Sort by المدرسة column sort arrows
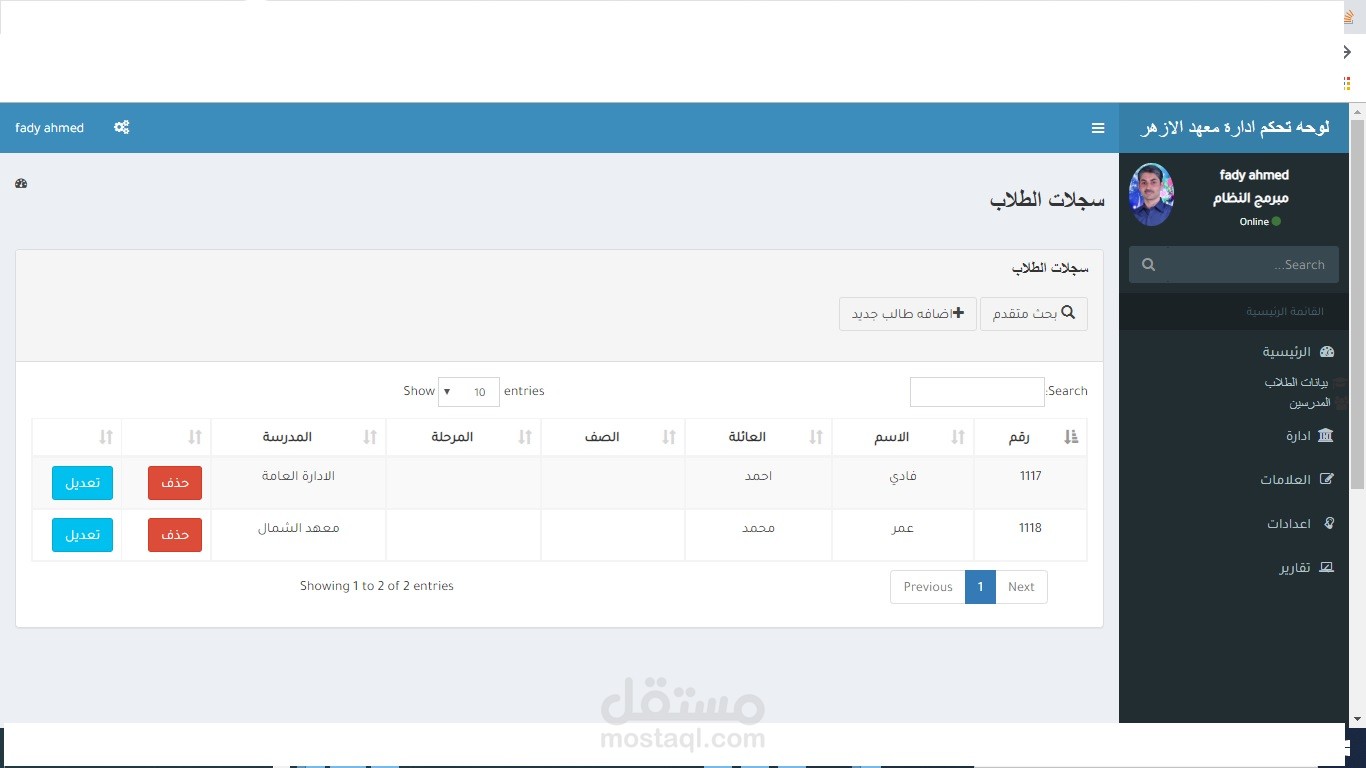This screenshot has height=768, width=1366. tap(370, 437)
